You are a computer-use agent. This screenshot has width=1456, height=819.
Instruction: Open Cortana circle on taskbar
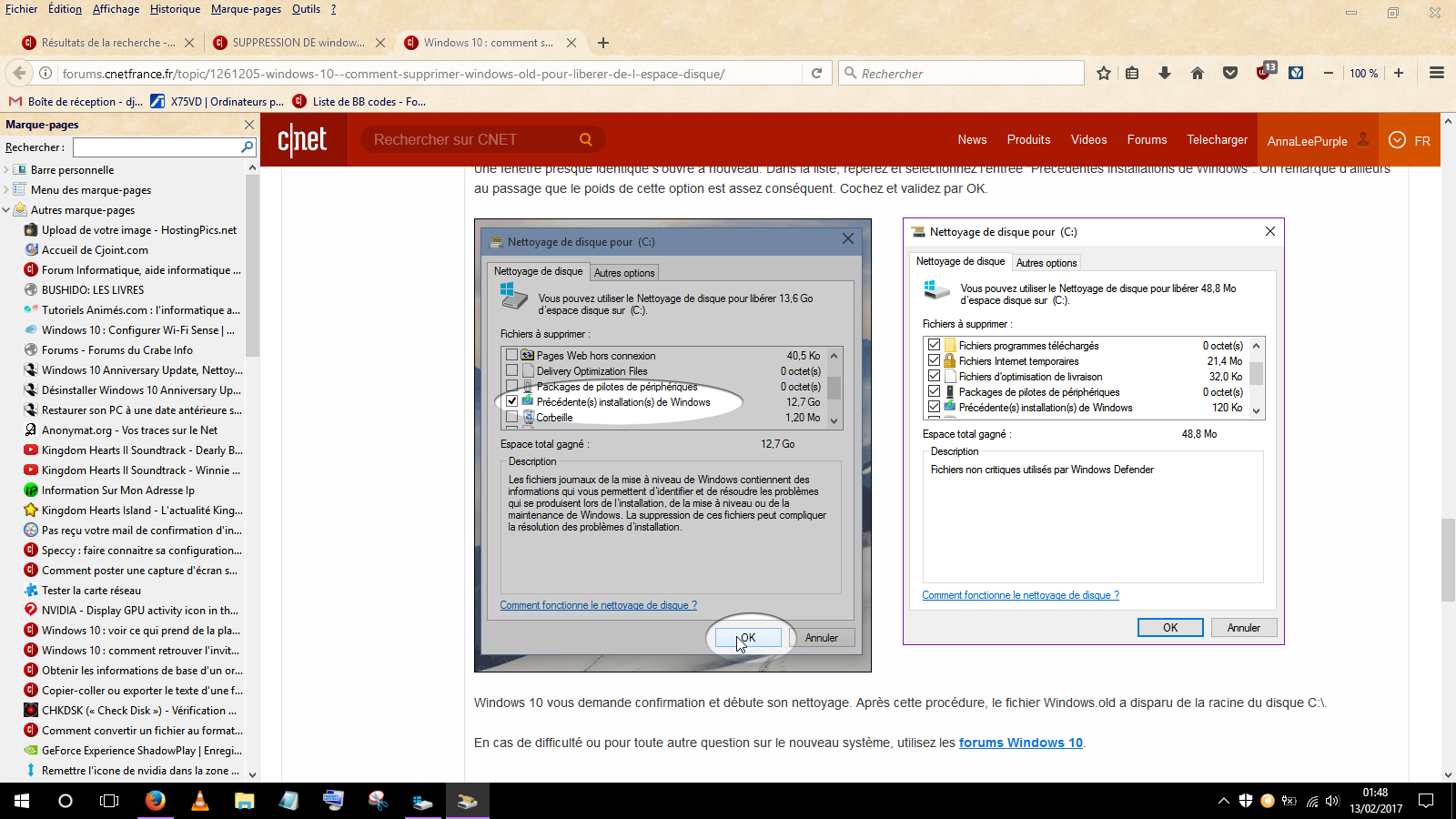[x=66, y=801]
